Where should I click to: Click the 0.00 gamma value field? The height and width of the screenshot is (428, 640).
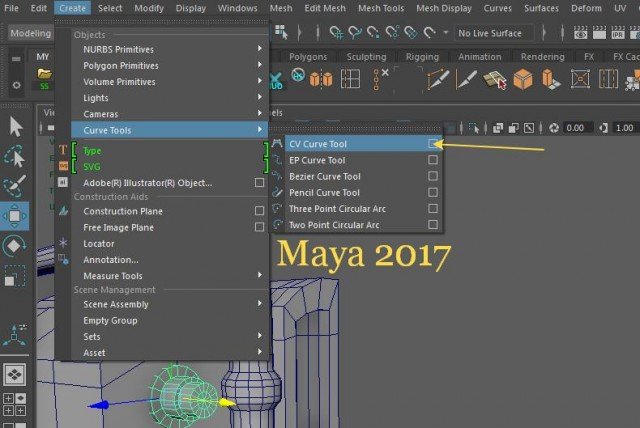(x=576, y=128)
